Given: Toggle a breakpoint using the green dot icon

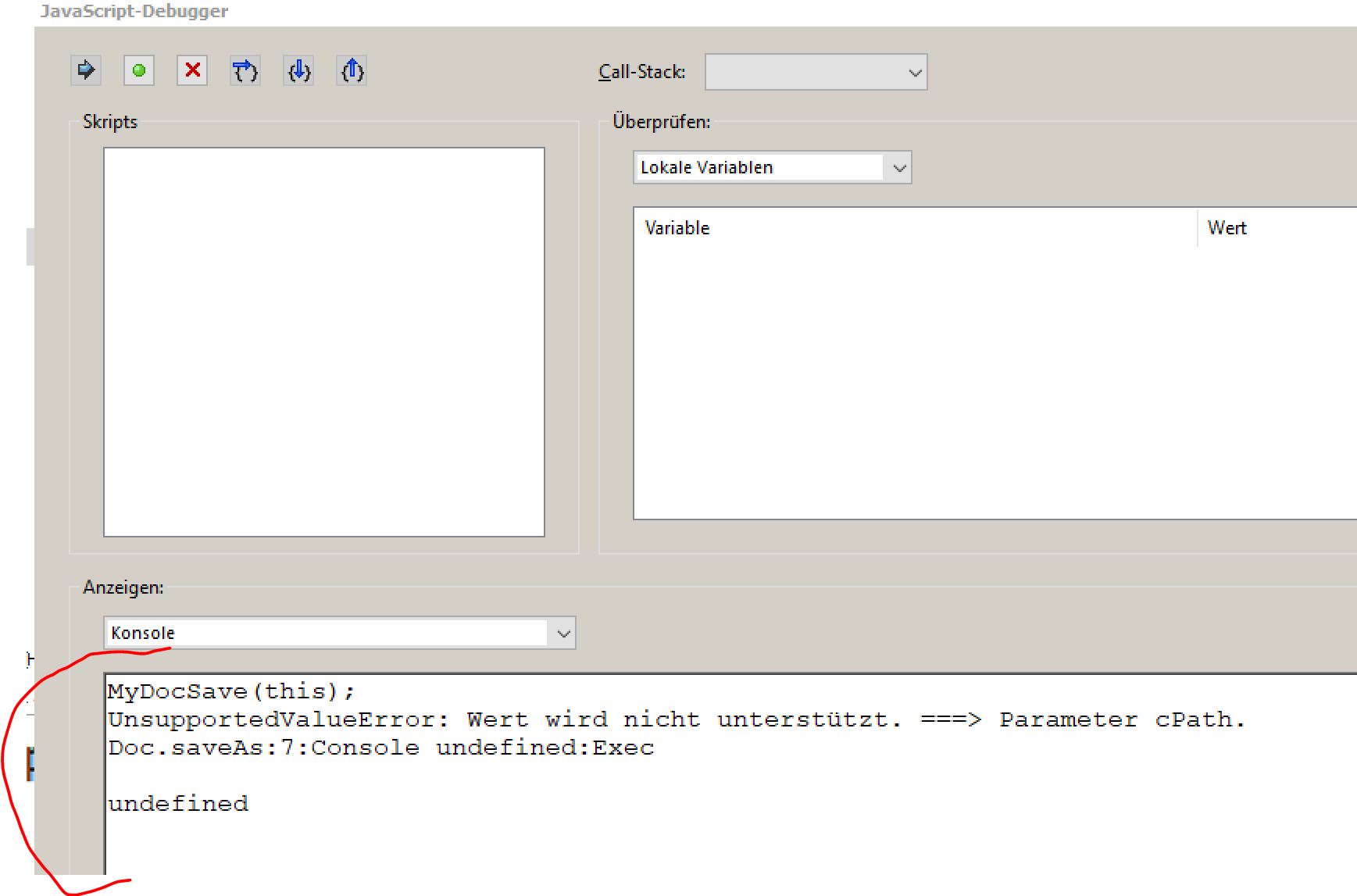Looking at the screenshot, I should pyautogui.click(x=139, y=70).
